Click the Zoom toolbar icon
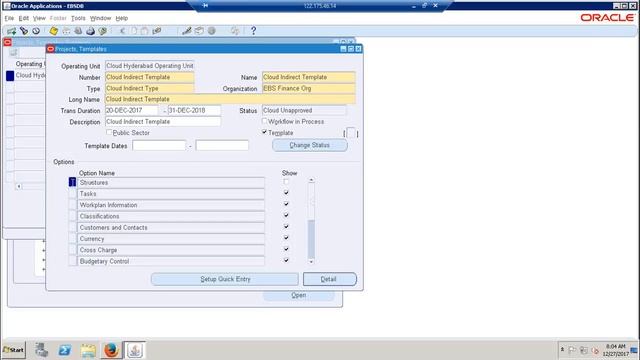Screen dimensions: 640x360 [x=199, y=31]
